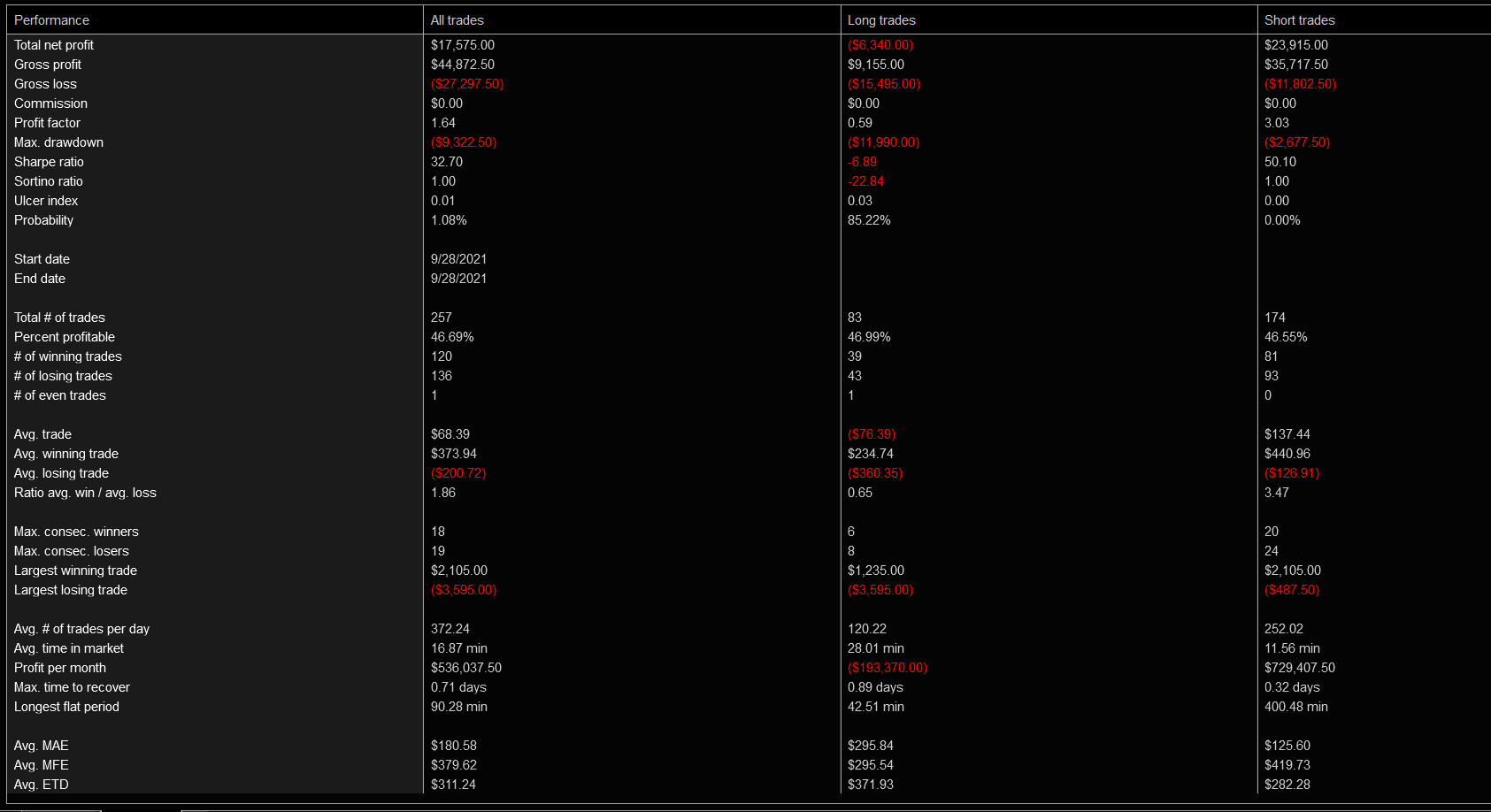Screen dimensions: 1491x812
Task: Select the Total # of trades label
Action: point(59,318)
